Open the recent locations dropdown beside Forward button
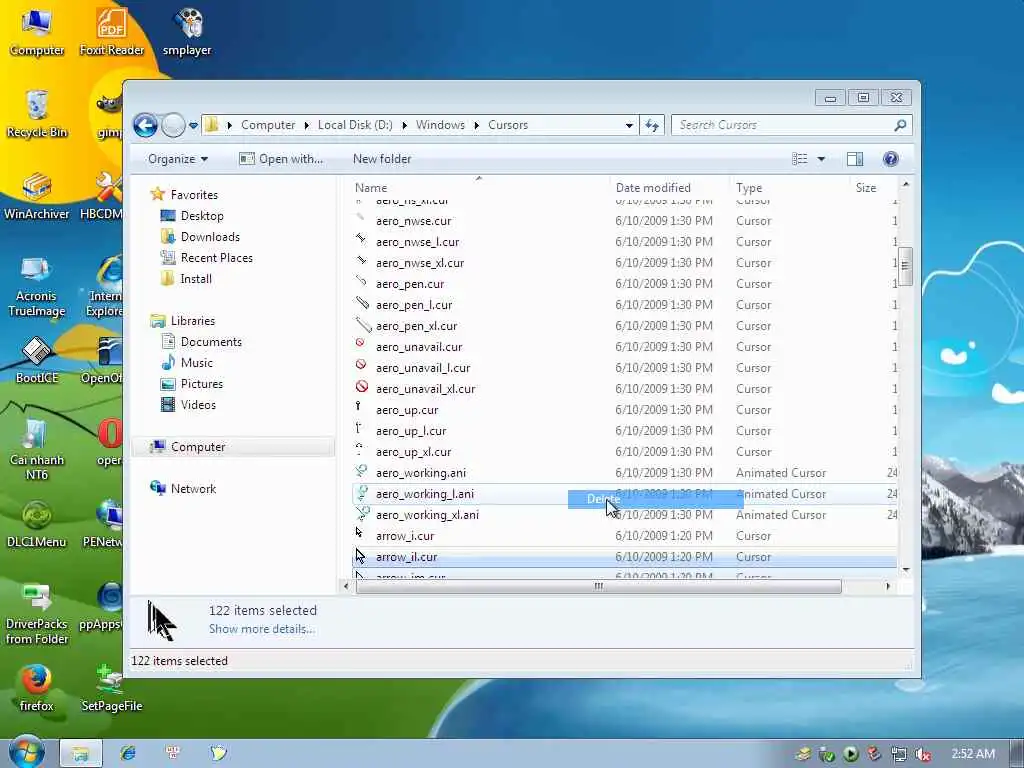The image size is (1024, 768). (193, 125)
